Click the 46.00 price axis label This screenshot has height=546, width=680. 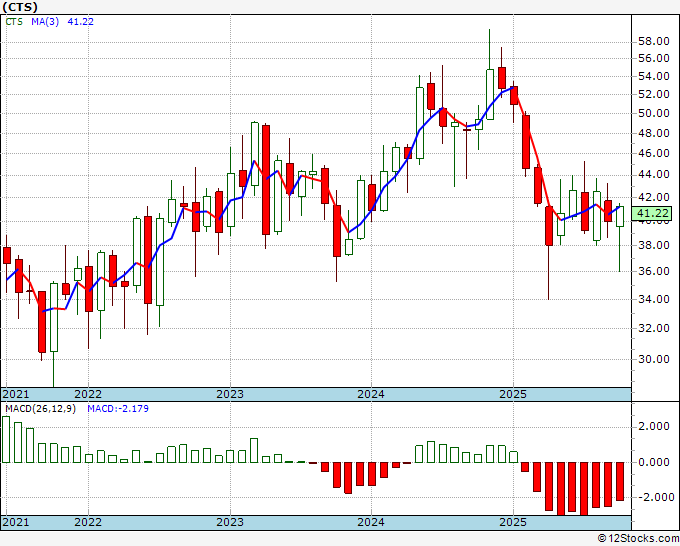tap(654, 153)
